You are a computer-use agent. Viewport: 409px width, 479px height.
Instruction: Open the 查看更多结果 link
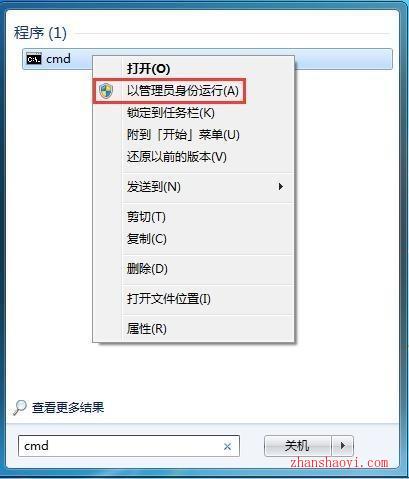(x=68, y=407)
